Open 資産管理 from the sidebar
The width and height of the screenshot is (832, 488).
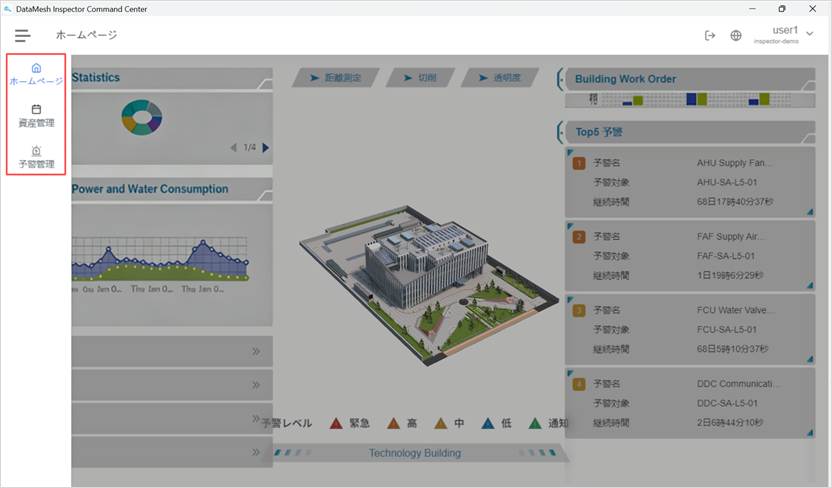click(36, 115)
